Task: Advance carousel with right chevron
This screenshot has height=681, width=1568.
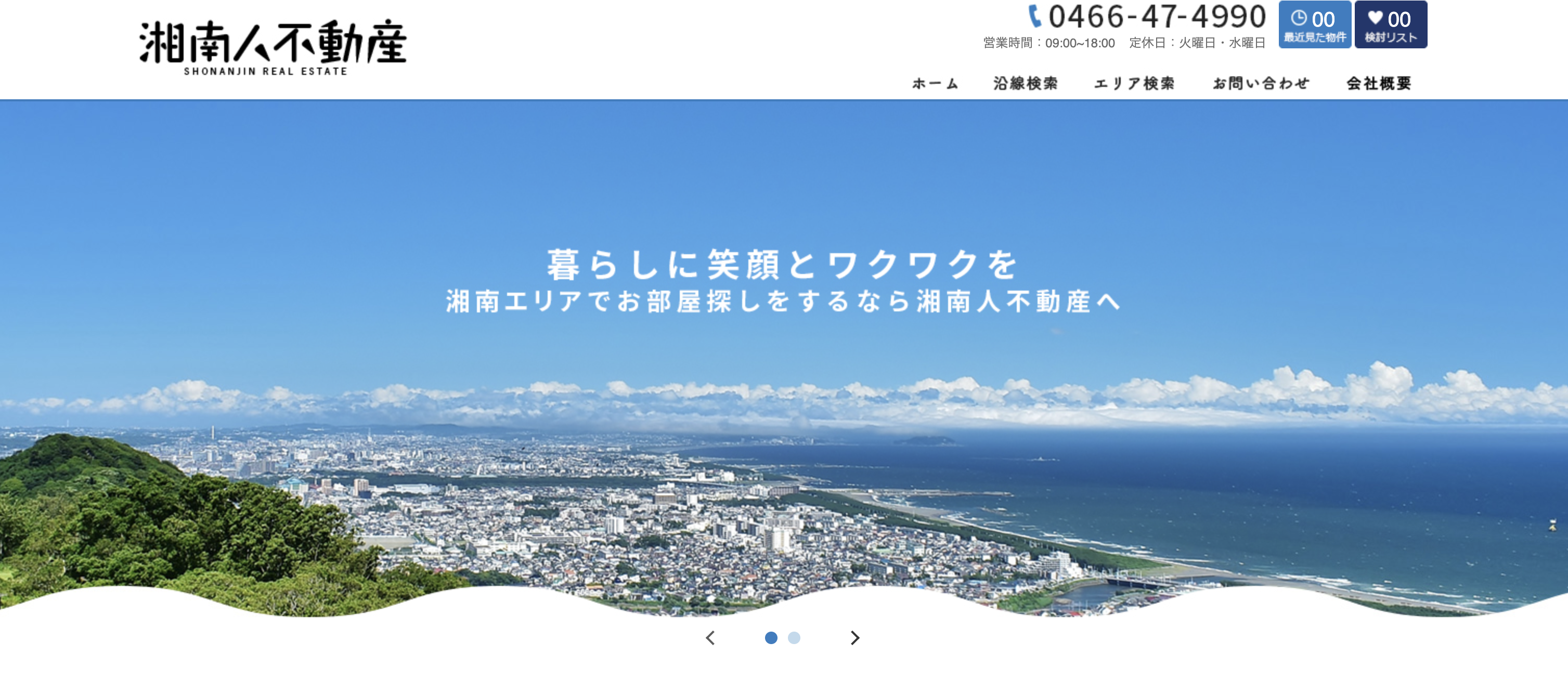Action: (x=854, y=638)
